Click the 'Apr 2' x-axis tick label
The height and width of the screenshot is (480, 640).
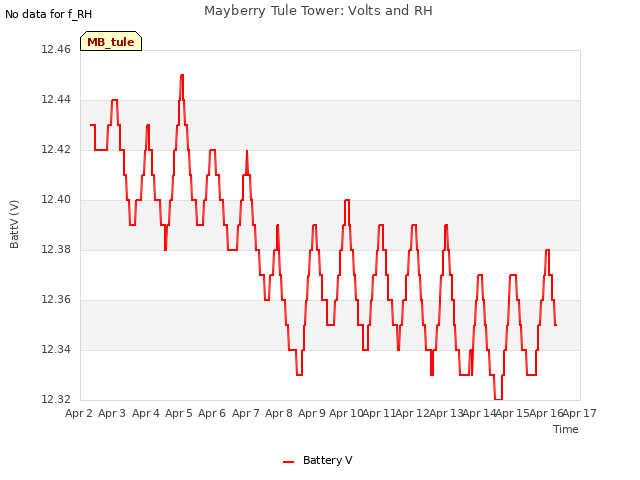[79, 413]
